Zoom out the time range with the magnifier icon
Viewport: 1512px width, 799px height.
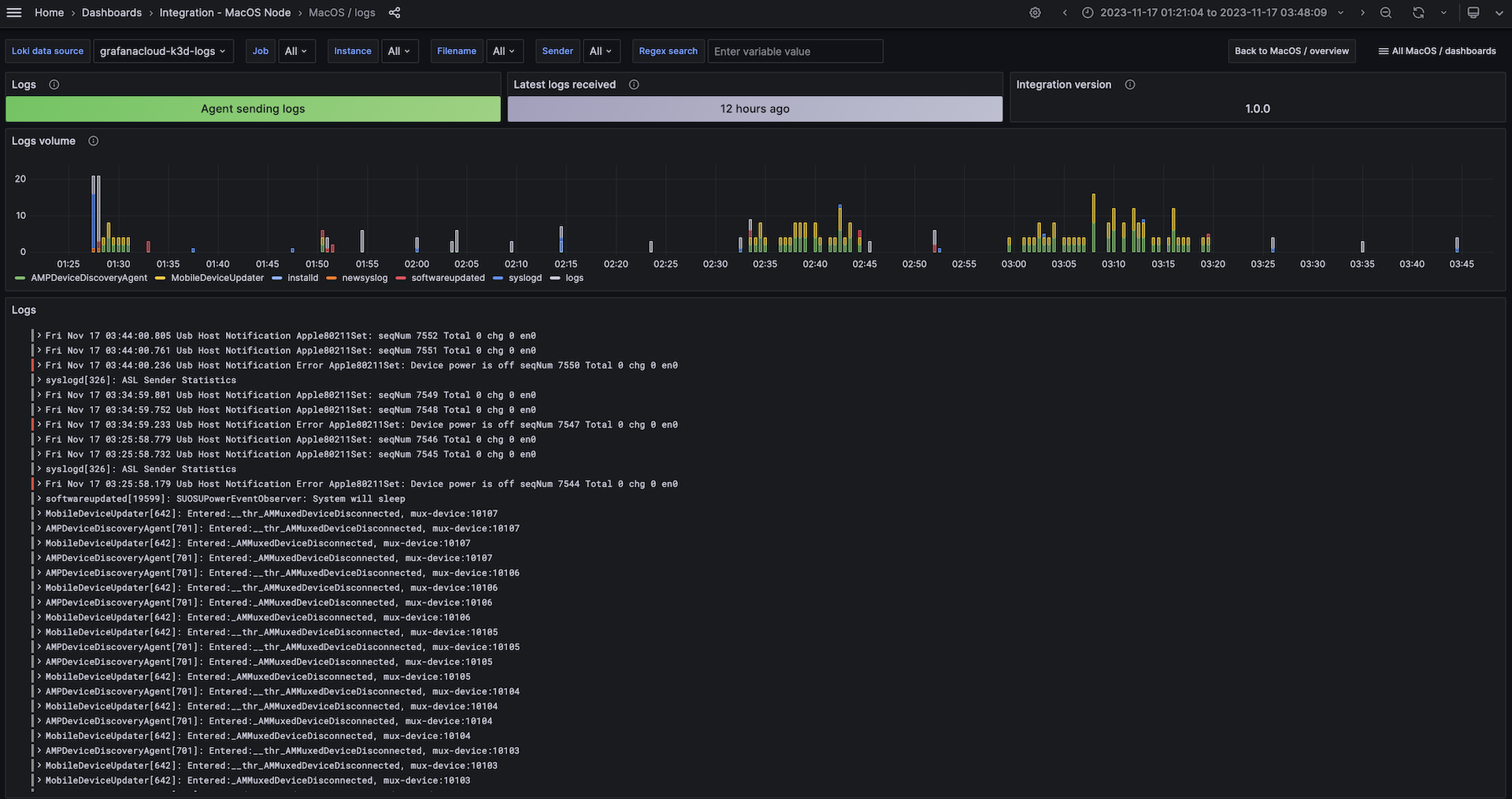pos(1386,13)
